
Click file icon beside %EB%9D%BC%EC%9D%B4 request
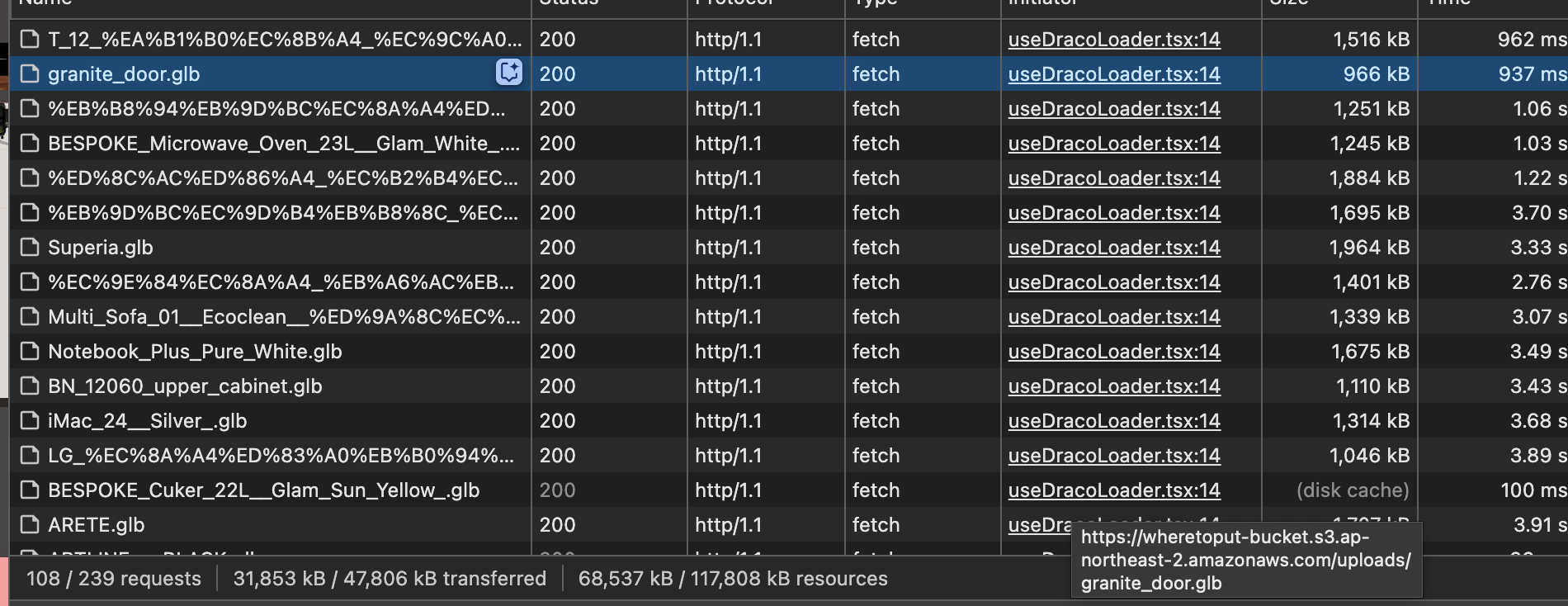[30, 212]
